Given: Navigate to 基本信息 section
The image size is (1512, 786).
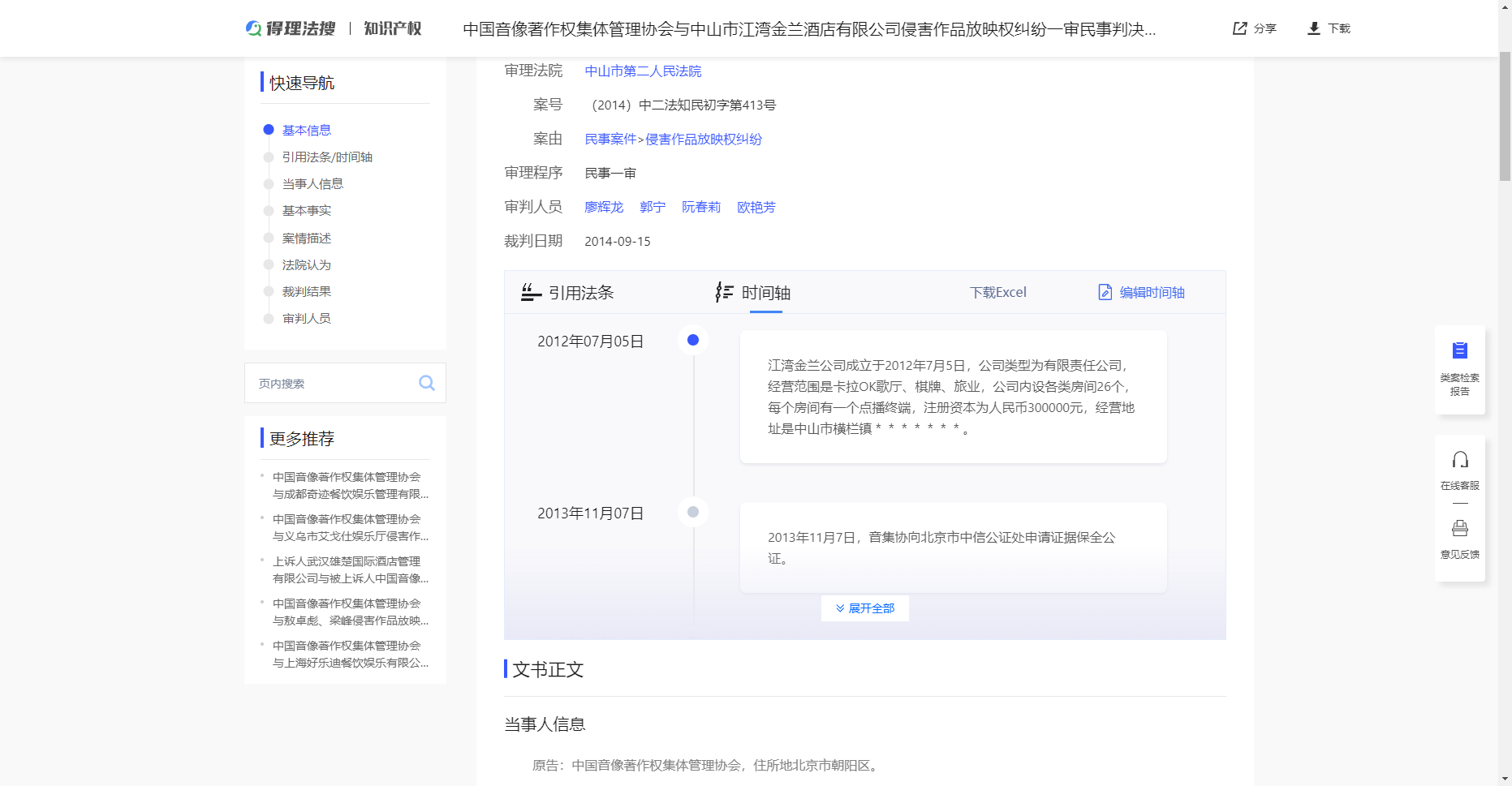Looking at the screenshot, I should coord(307,131).
